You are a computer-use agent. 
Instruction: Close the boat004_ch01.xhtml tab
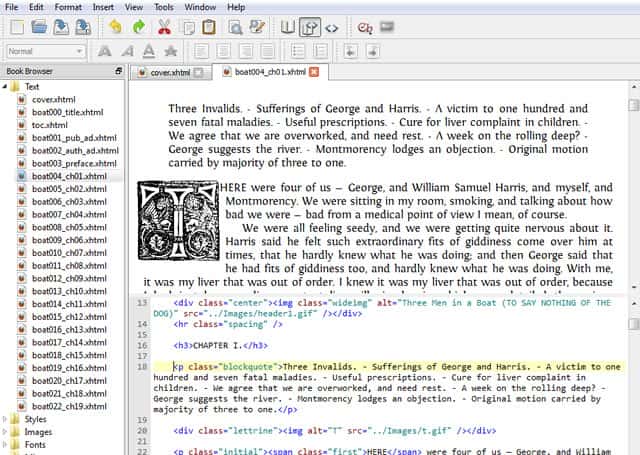tap(314, 72)
